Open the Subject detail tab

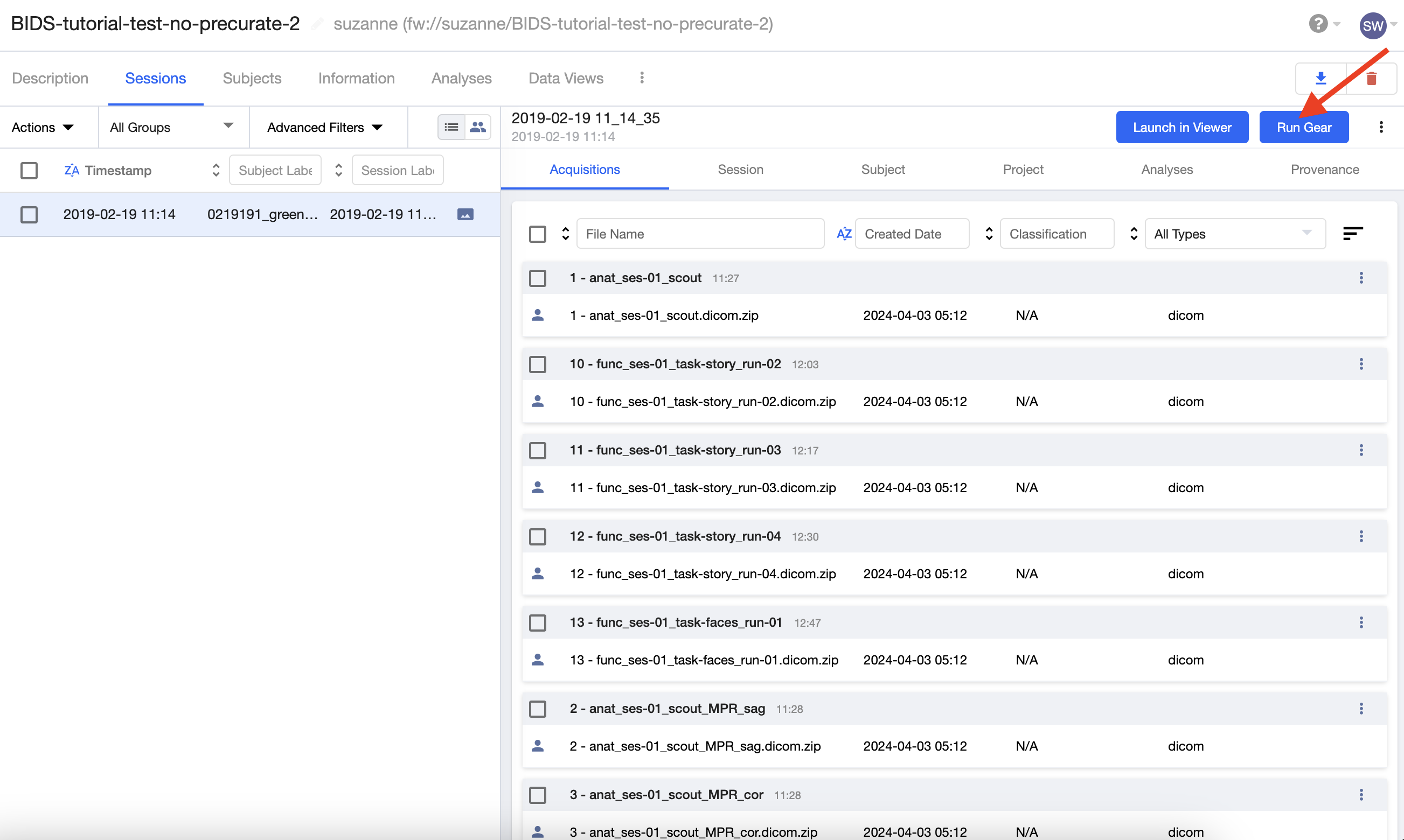882,169
